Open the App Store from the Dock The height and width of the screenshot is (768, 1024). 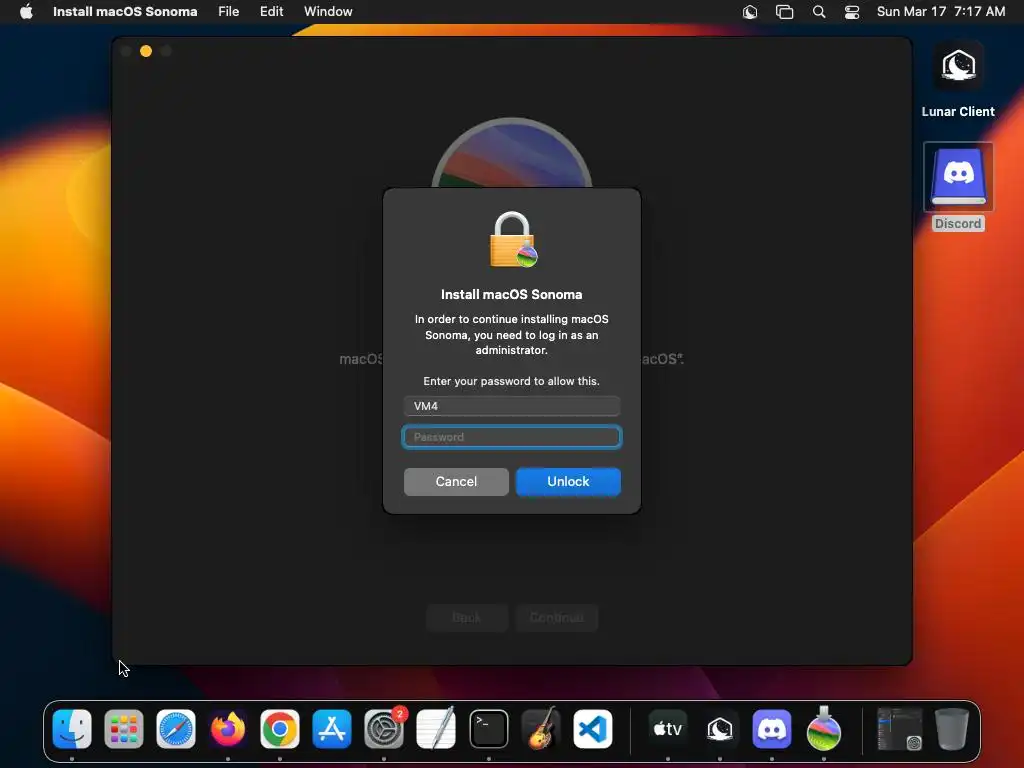pyautogui.click(x=332, y=729)
